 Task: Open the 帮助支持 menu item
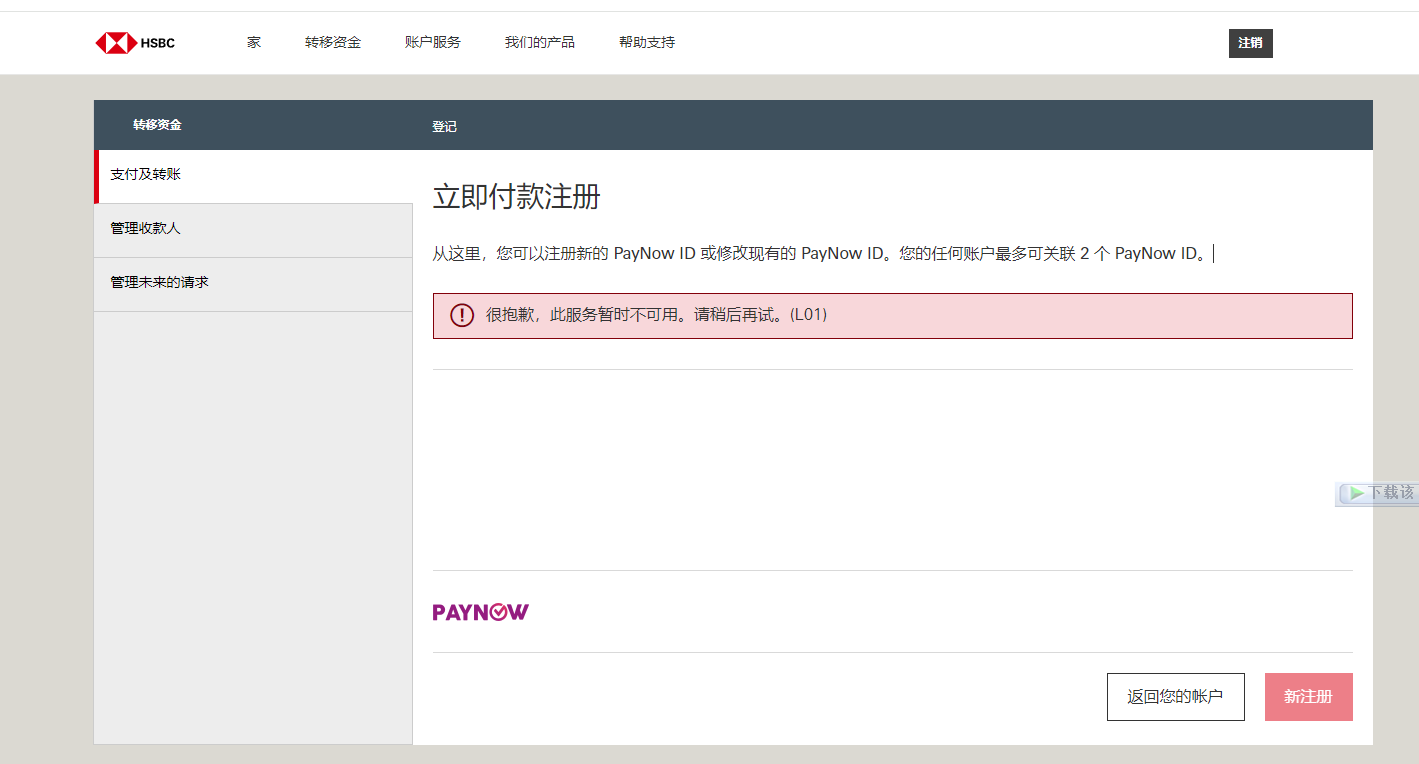pos(646,42)
